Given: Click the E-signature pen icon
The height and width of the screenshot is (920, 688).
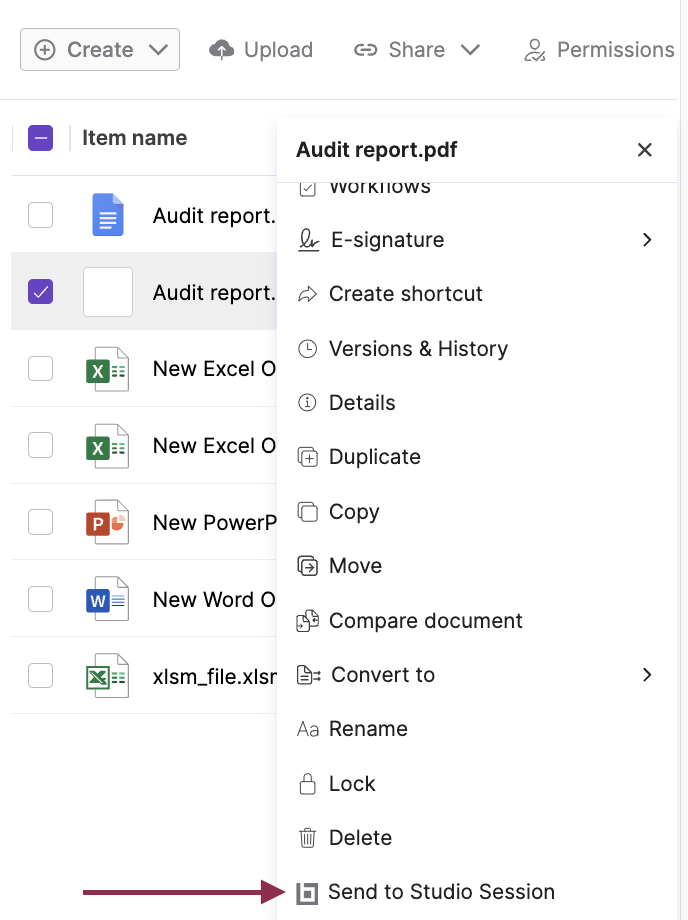Looking at the screenshot, I should coord(309,240).
